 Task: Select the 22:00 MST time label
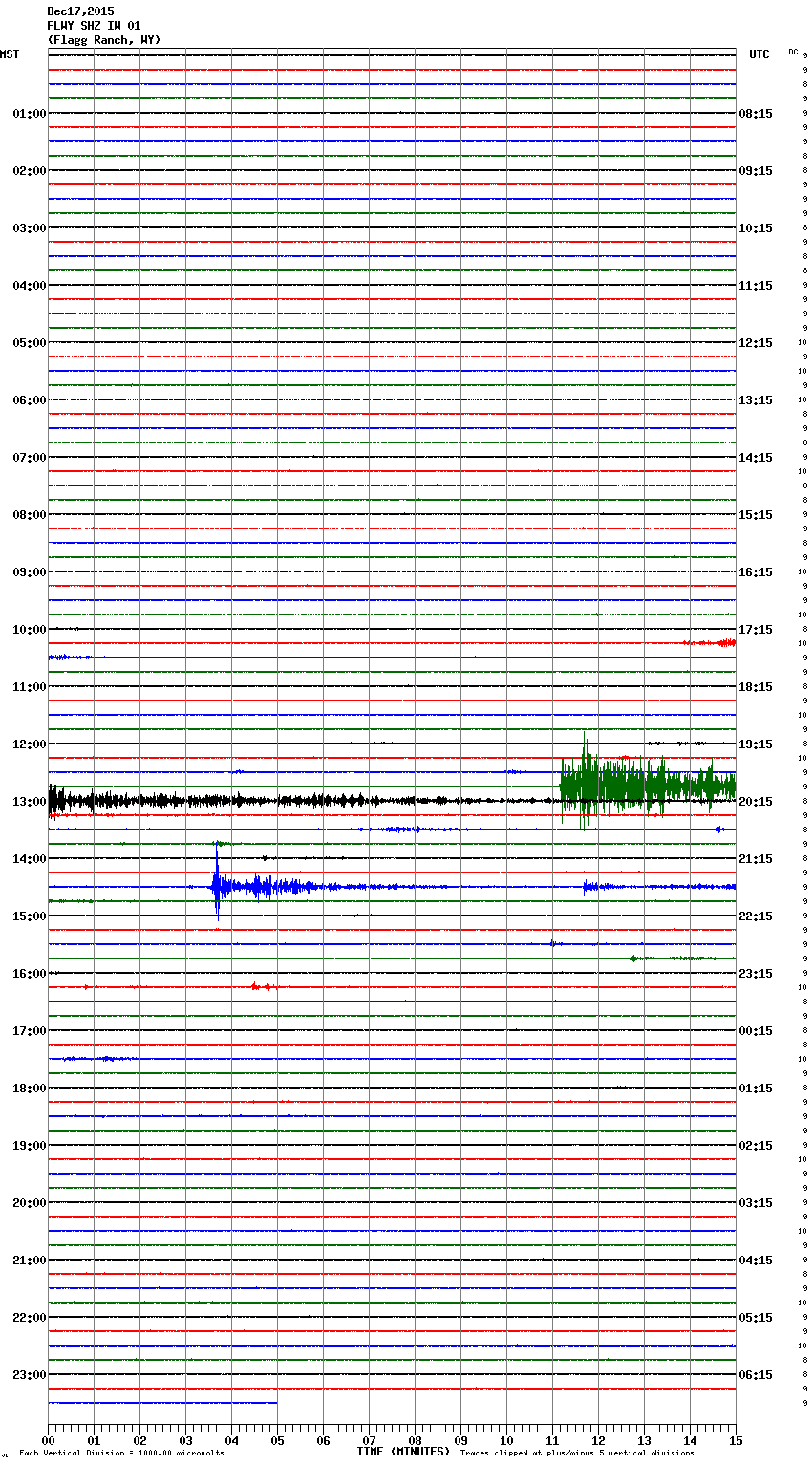pos(30,1318)
